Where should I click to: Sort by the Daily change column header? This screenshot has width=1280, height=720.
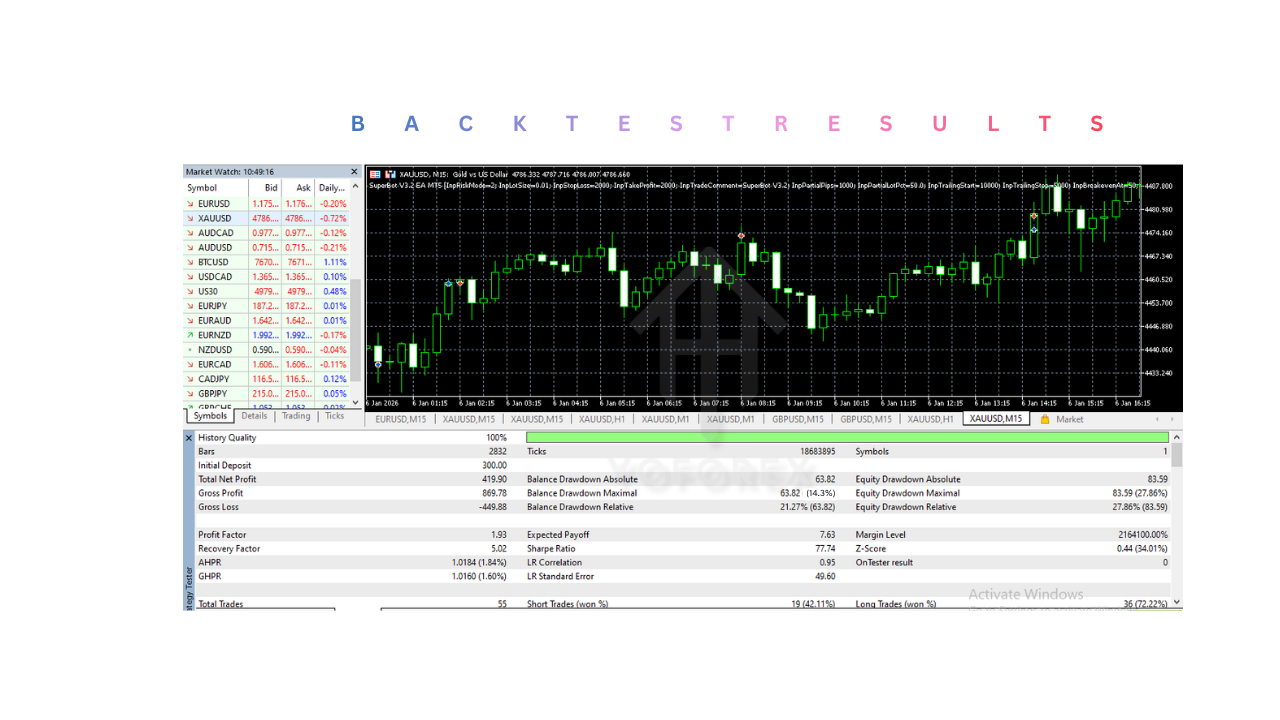331,188
